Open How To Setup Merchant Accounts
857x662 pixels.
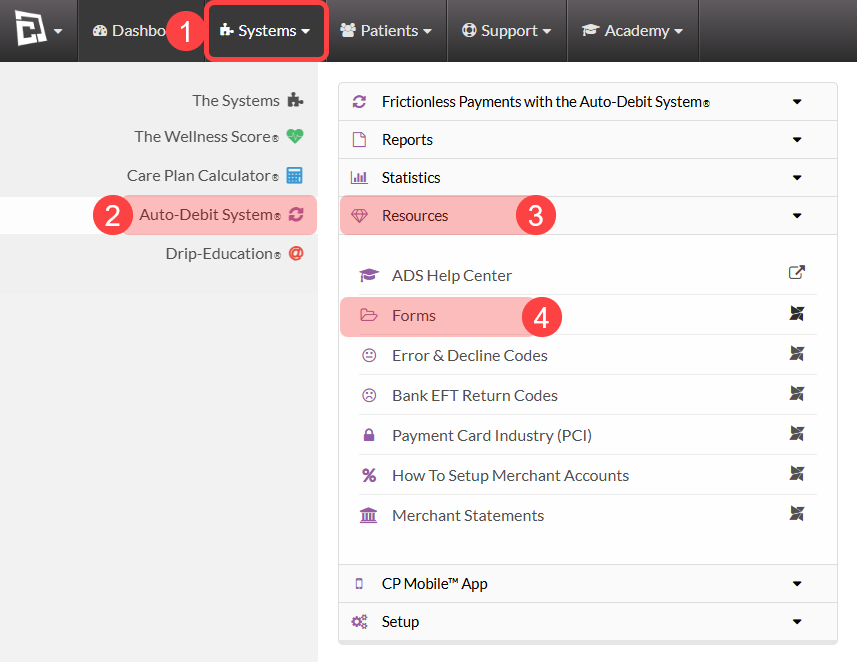(510, 476)
